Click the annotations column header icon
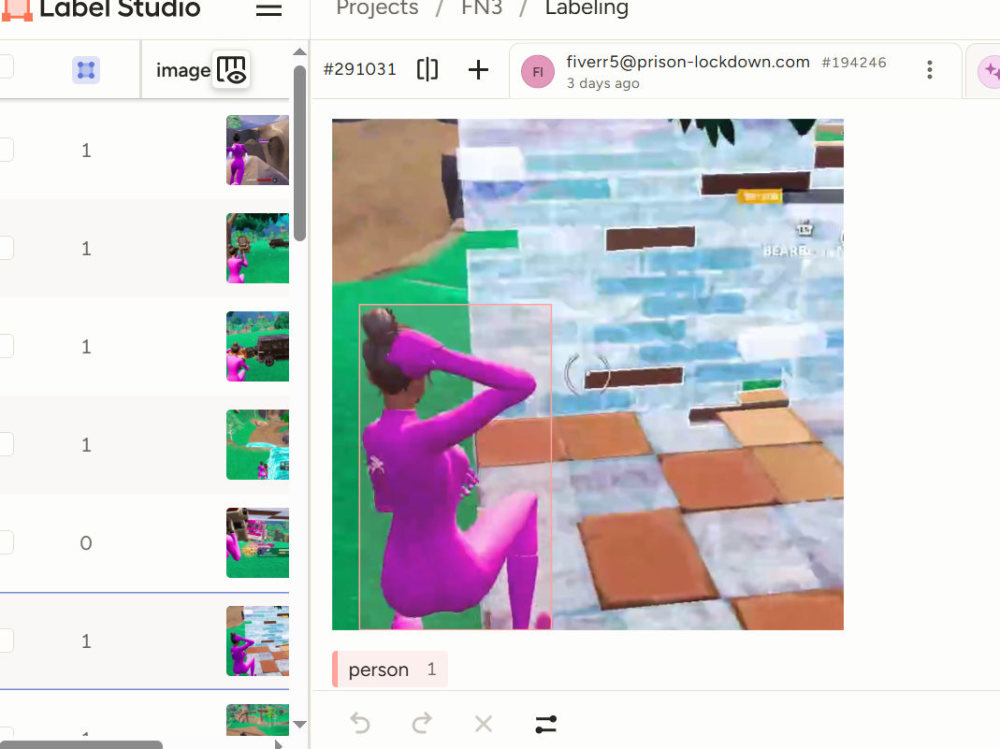 pyautogui.click(x=85, y=70)
